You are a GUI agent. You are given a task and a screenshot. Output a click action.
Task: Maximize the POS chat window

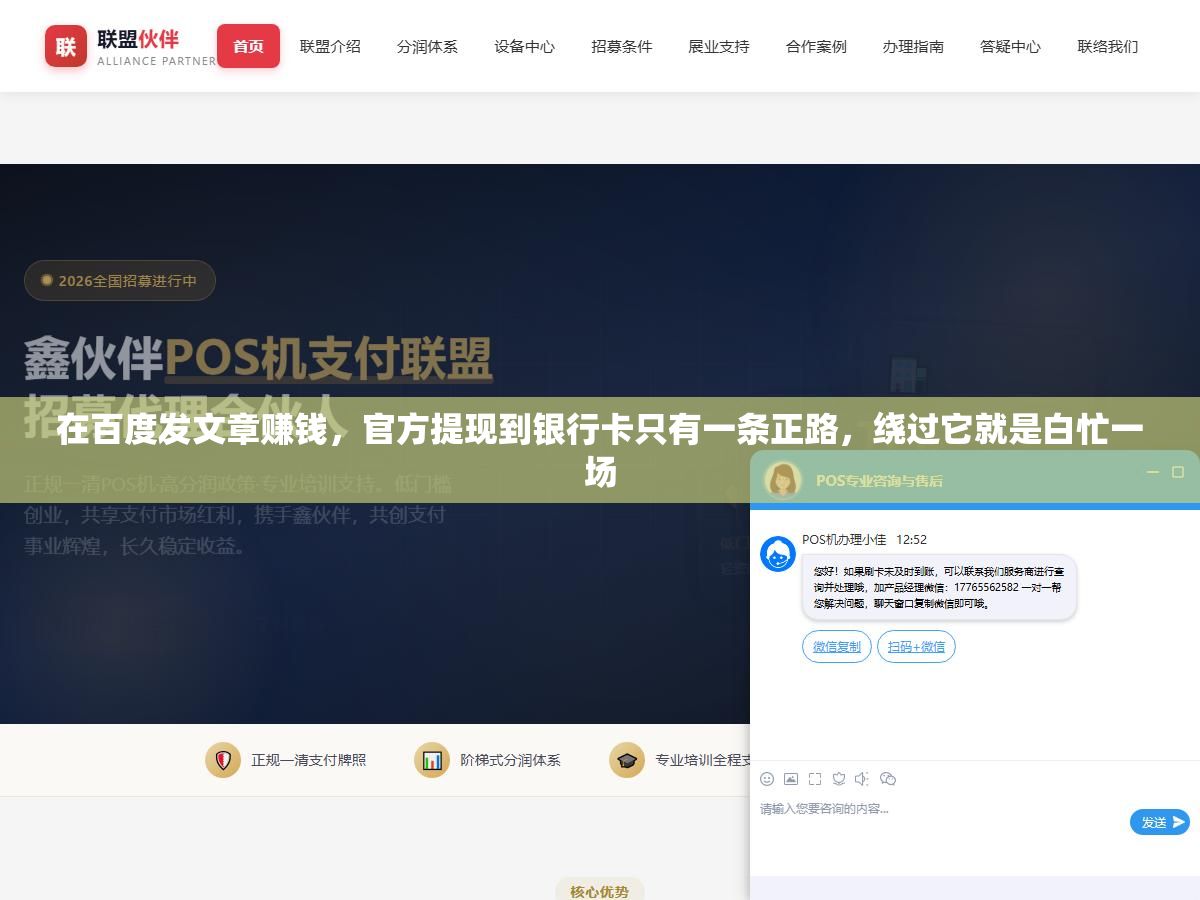tap(1178, 472)
